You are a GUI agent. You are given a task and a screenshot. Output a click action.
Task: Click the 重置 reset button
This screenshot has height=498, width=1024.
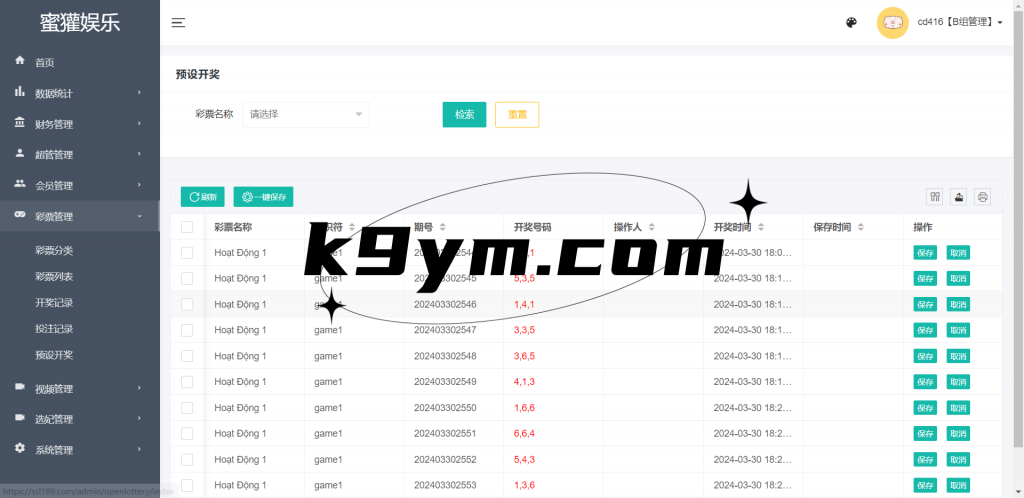click(517, 114)
